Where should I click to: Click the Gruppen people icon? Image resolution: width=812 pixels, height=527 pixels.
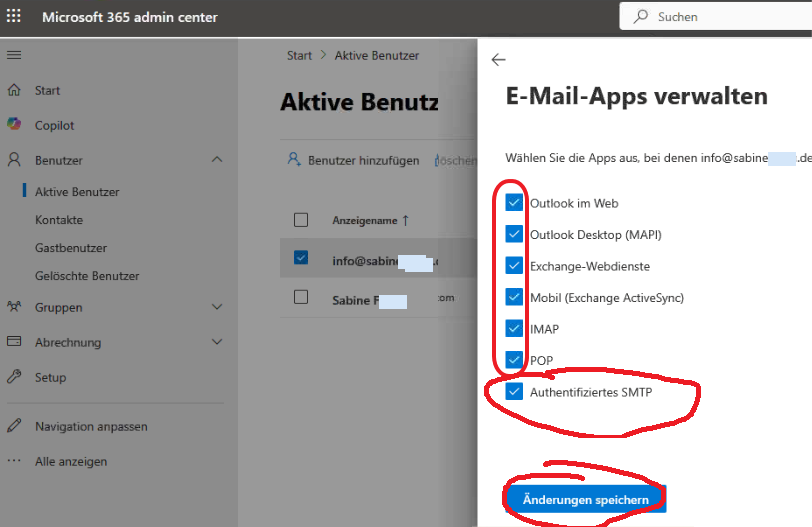pos(14,306)
